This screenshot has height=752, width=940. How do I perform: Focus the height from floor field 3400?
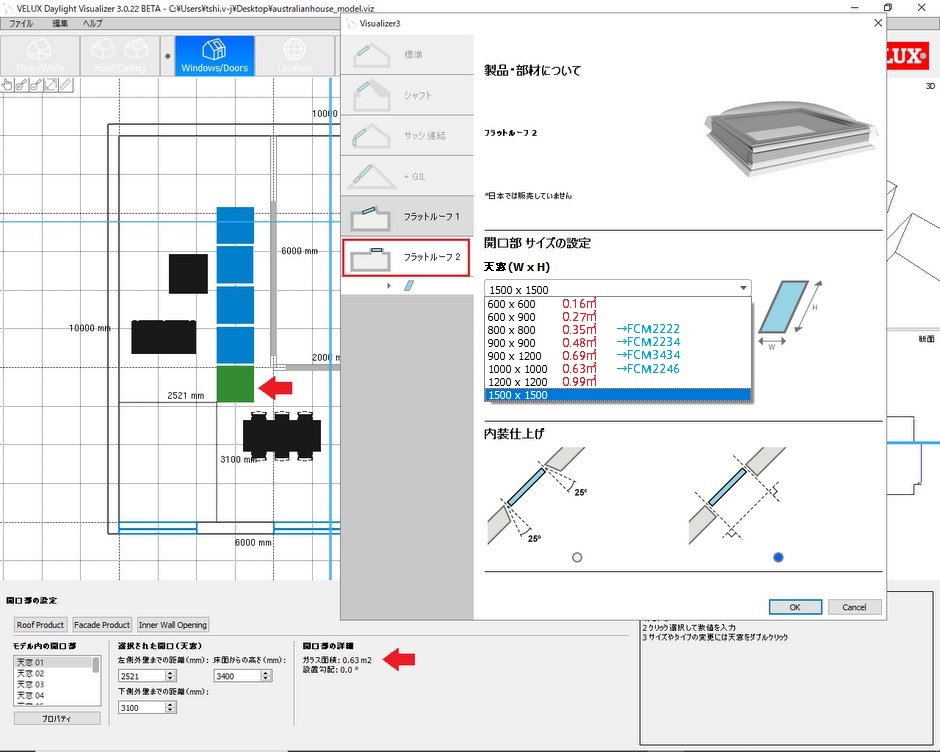pyautogui.click(x=237, y=676)
